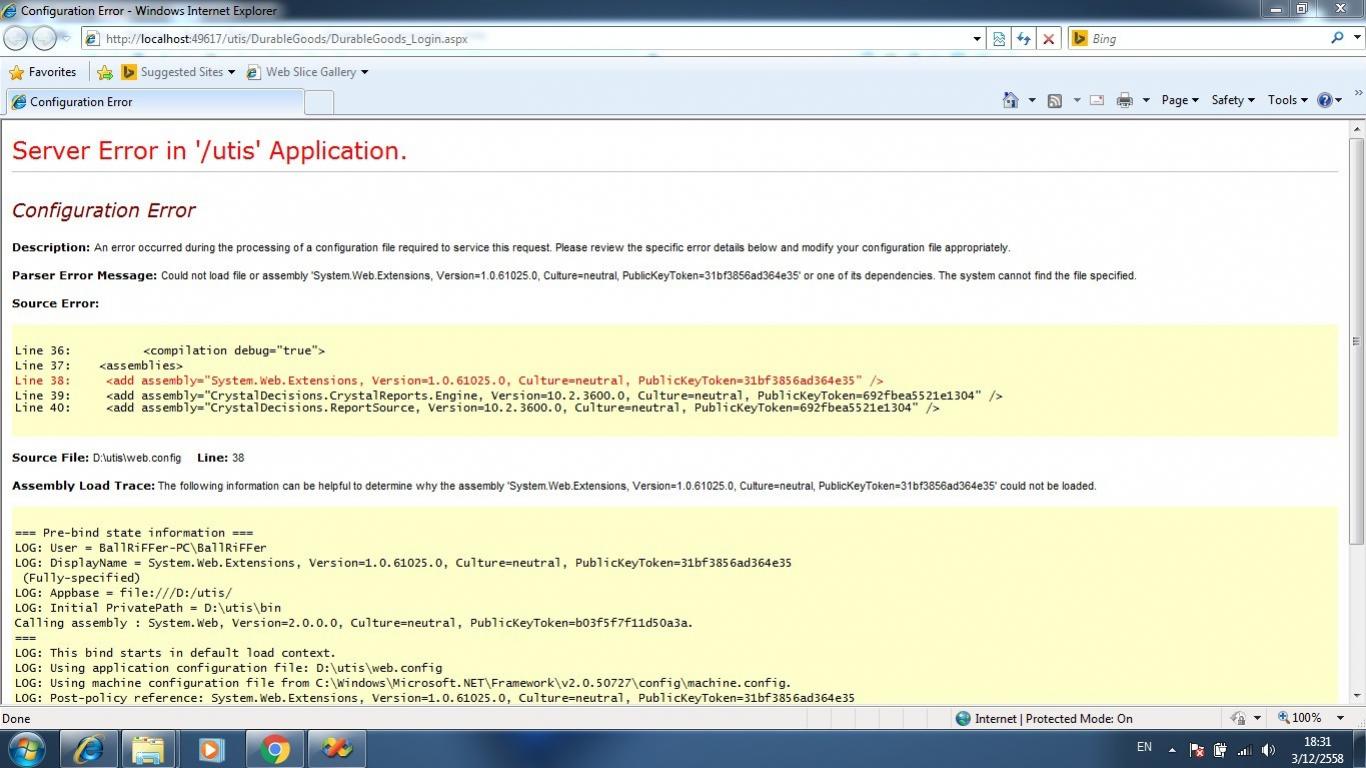Open the Safety menu
1366x768 pixels.
pyautogui.click(x=1232, y=100)
